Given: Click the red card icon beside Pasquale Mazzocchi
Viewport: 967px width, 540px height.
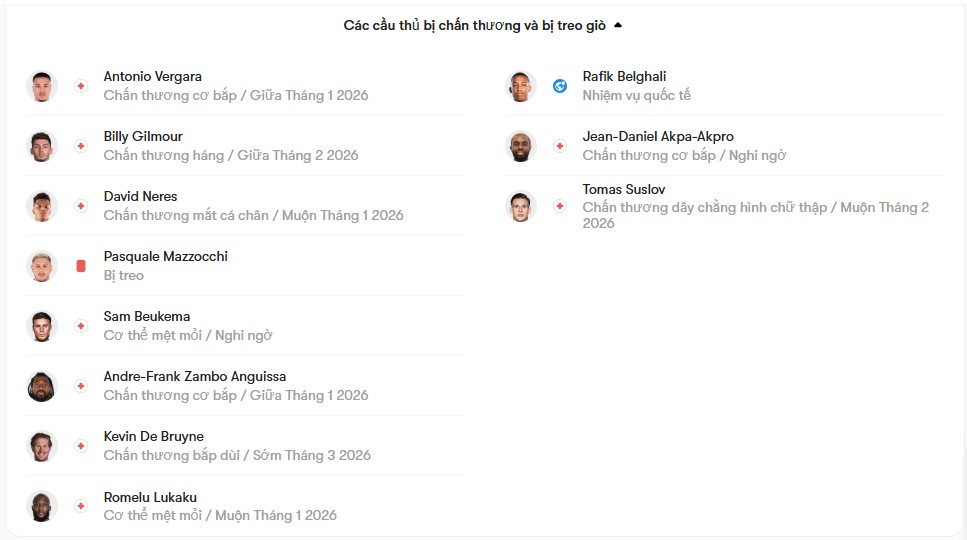Looking at the screenshot, I should (81, 266).
